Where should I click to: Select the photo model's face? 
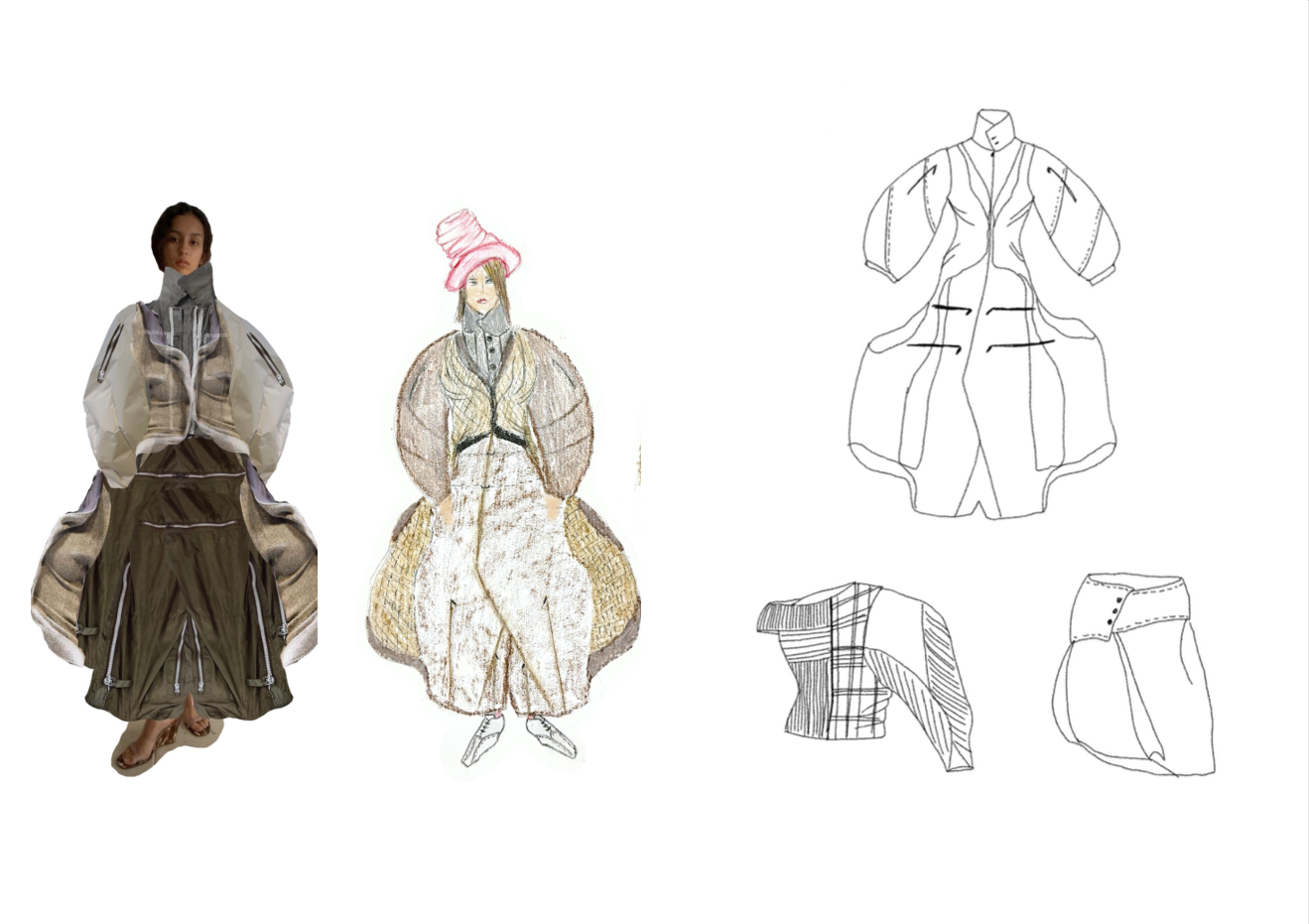tap(183, 241)
